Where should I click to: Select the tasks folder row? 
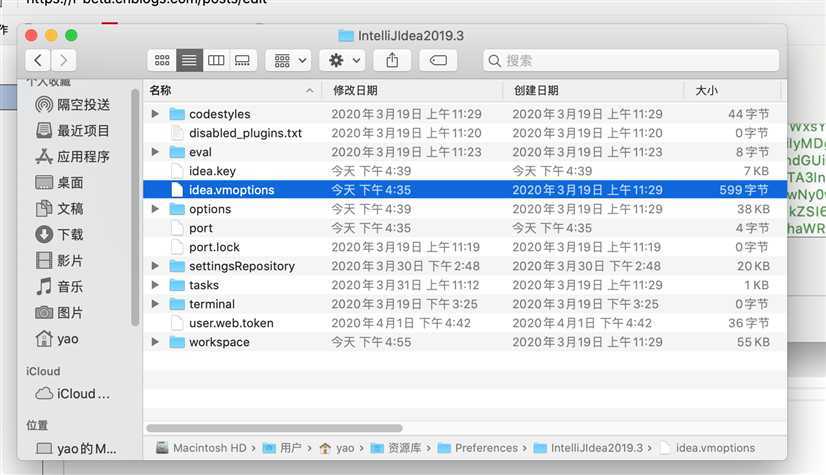click(465, 285)
